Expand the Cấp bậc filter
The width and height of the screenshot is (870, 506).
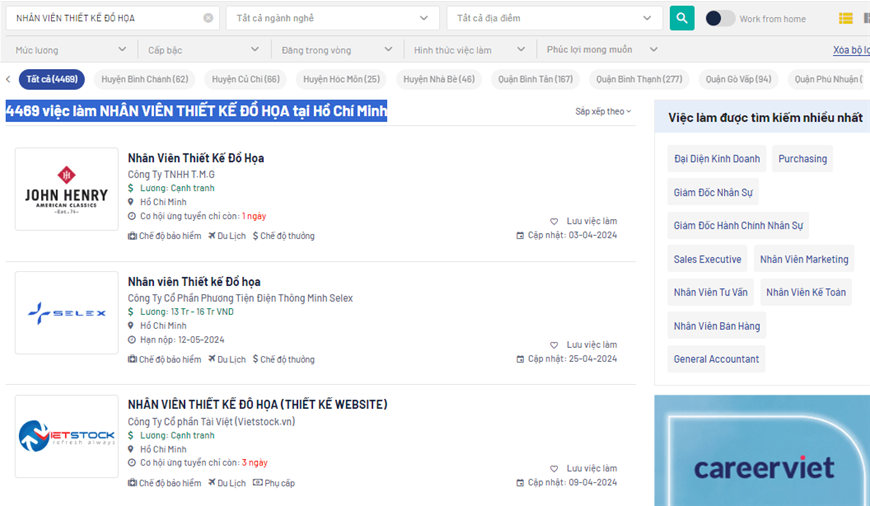point(204,50)
